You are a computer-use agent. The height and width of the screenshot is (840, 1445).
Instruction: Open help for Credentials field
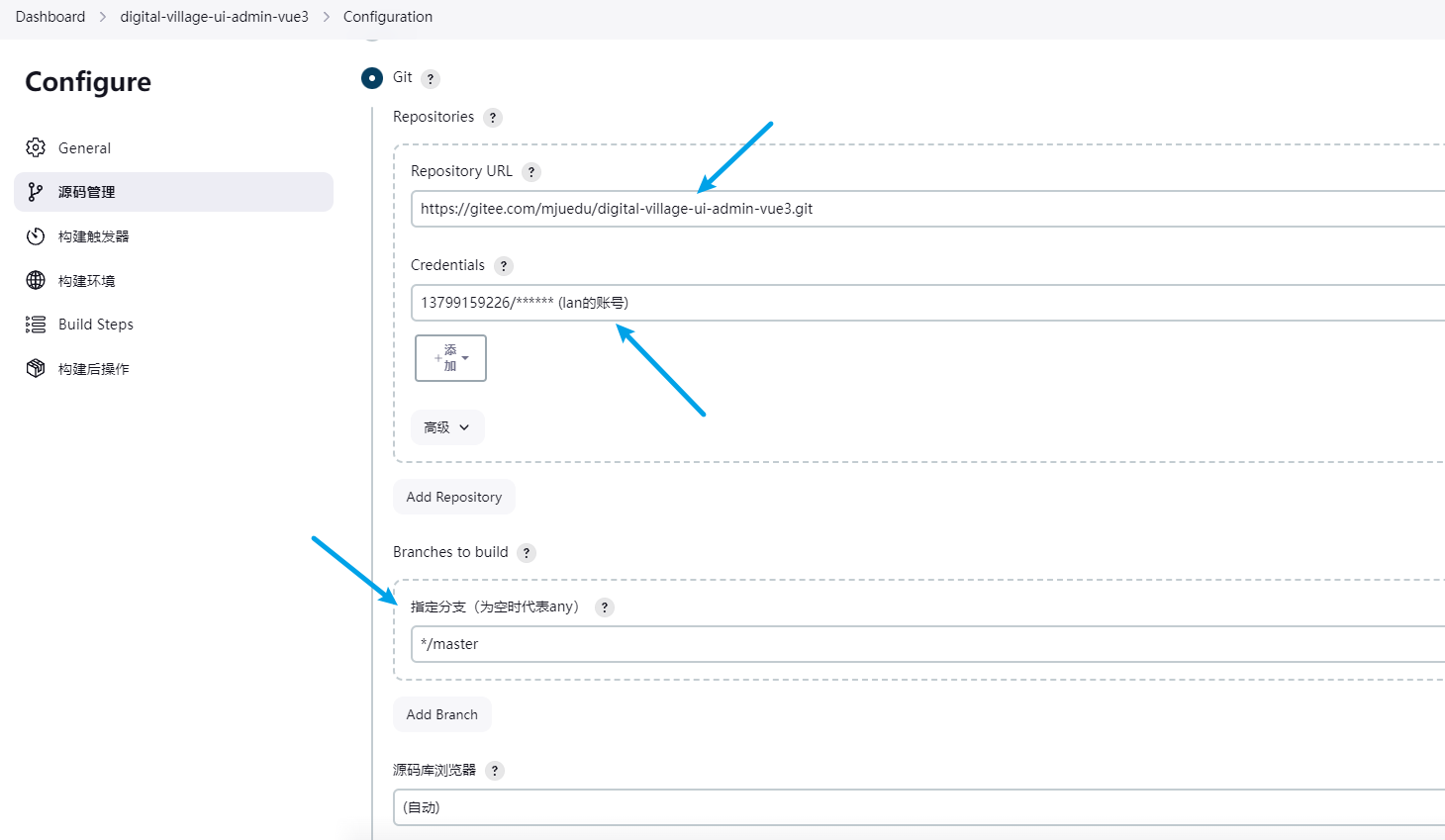tap(504, 266)
